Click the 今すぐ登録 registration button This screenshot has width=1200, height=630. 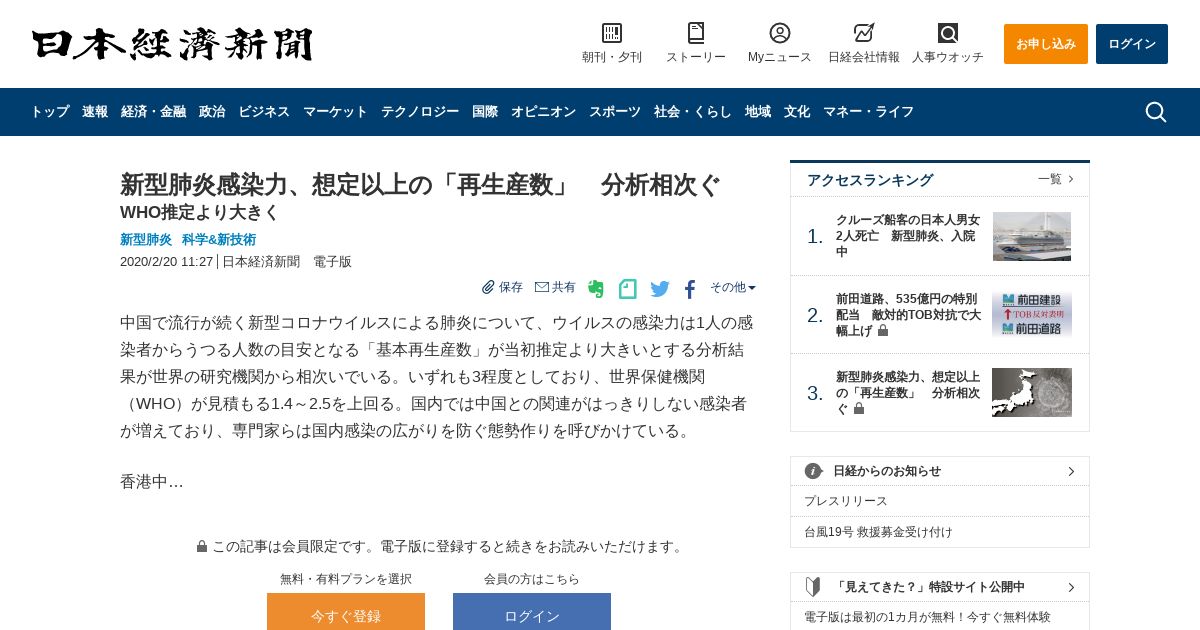[x=346, y=611]
